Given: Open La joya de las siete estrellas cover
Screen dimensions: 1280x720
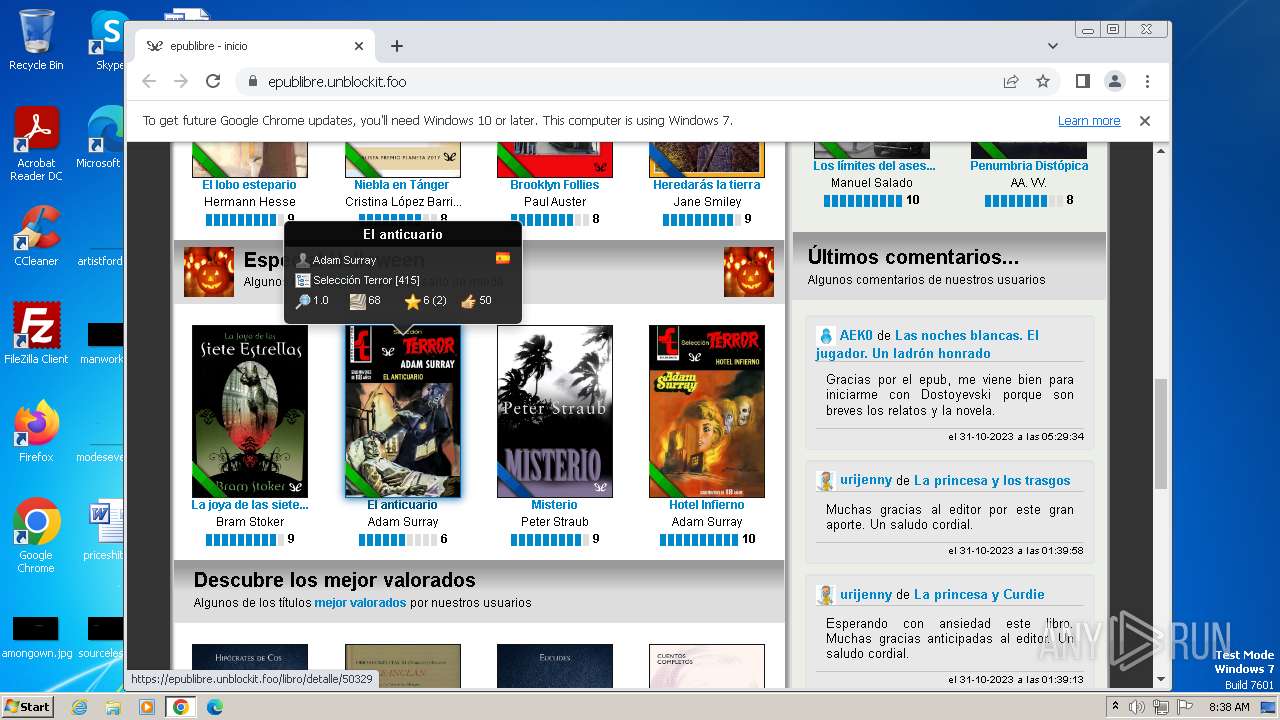Looking at the screenshot, I should coord(250,411).
